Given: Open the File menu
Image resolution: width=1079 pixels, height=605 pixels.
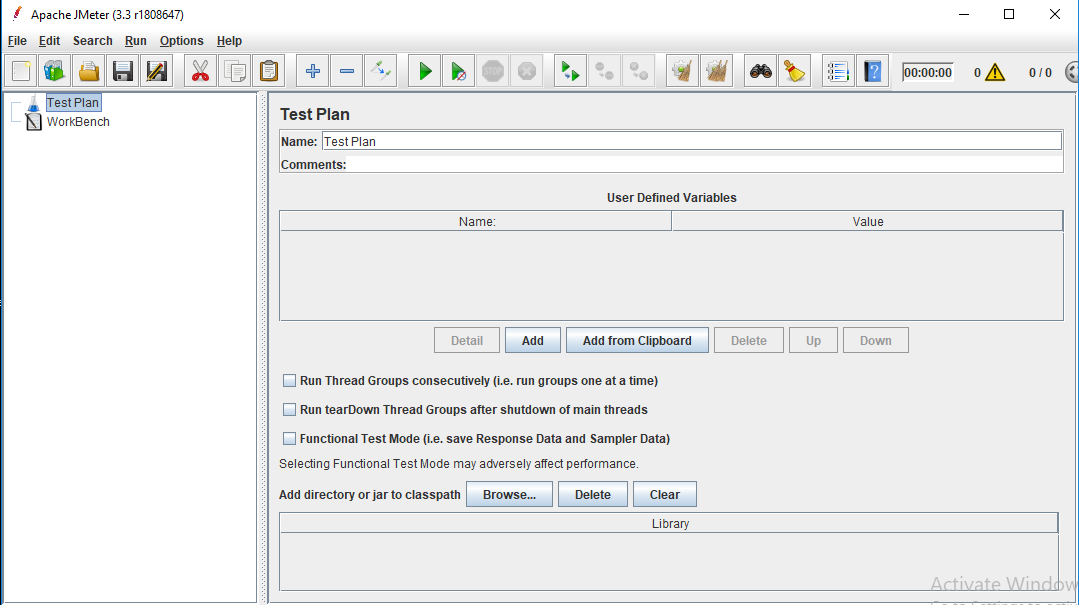Looking at the screenshot, I should coord(17,41).
